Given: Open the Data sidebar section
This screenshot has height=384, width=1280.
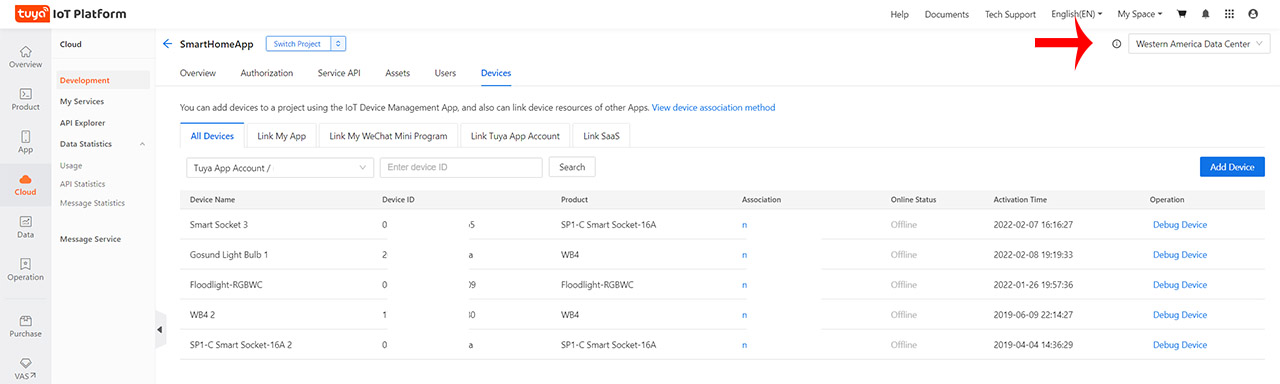Looking at the screenshot, I should pyautogui.click(x=25, y=226).
